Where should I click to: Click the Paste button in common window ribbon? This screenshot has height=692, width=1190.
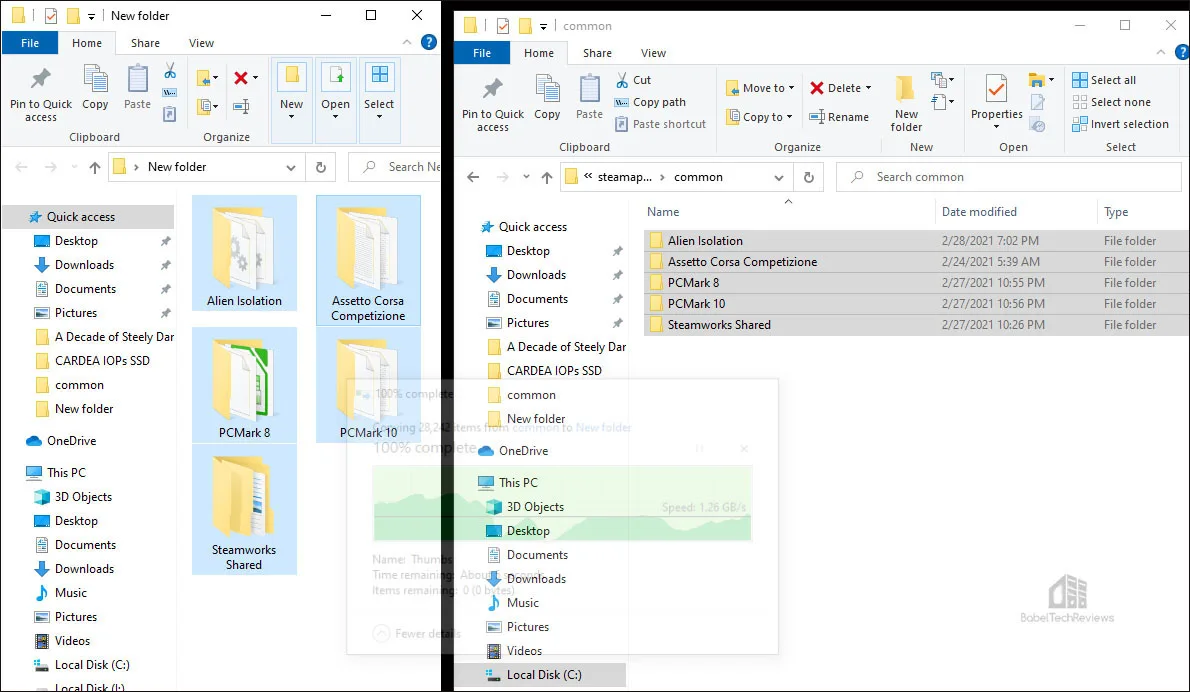pos(589,99)
